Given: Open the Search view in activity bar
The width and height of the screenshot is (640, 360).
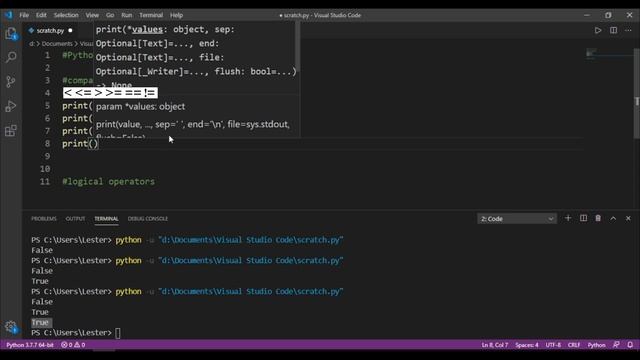Looking at the screenshot, I should point(11,57).
